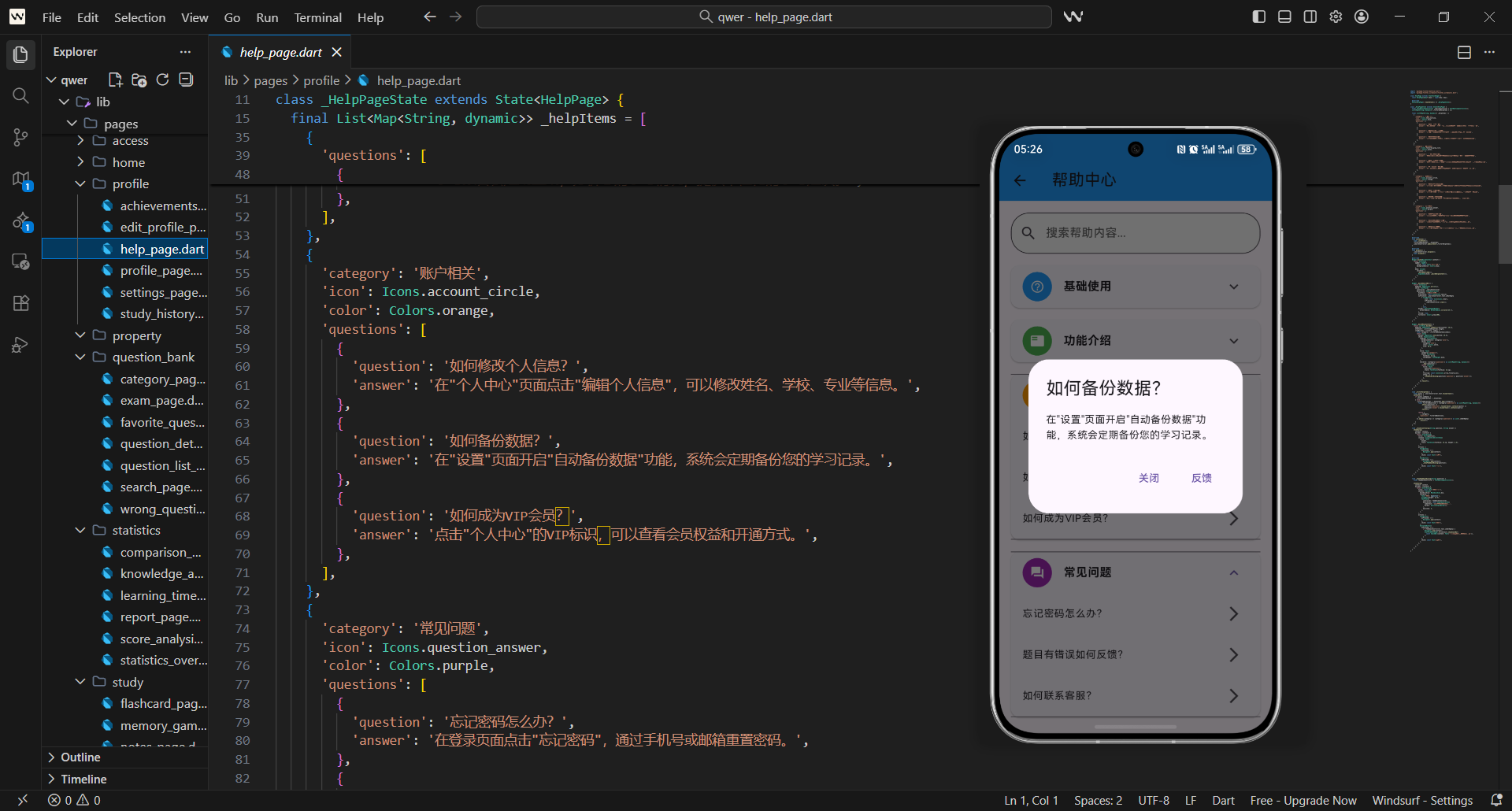Collapse the profile folder
This screenshot has width=1512, height=811.
(80, 183)
